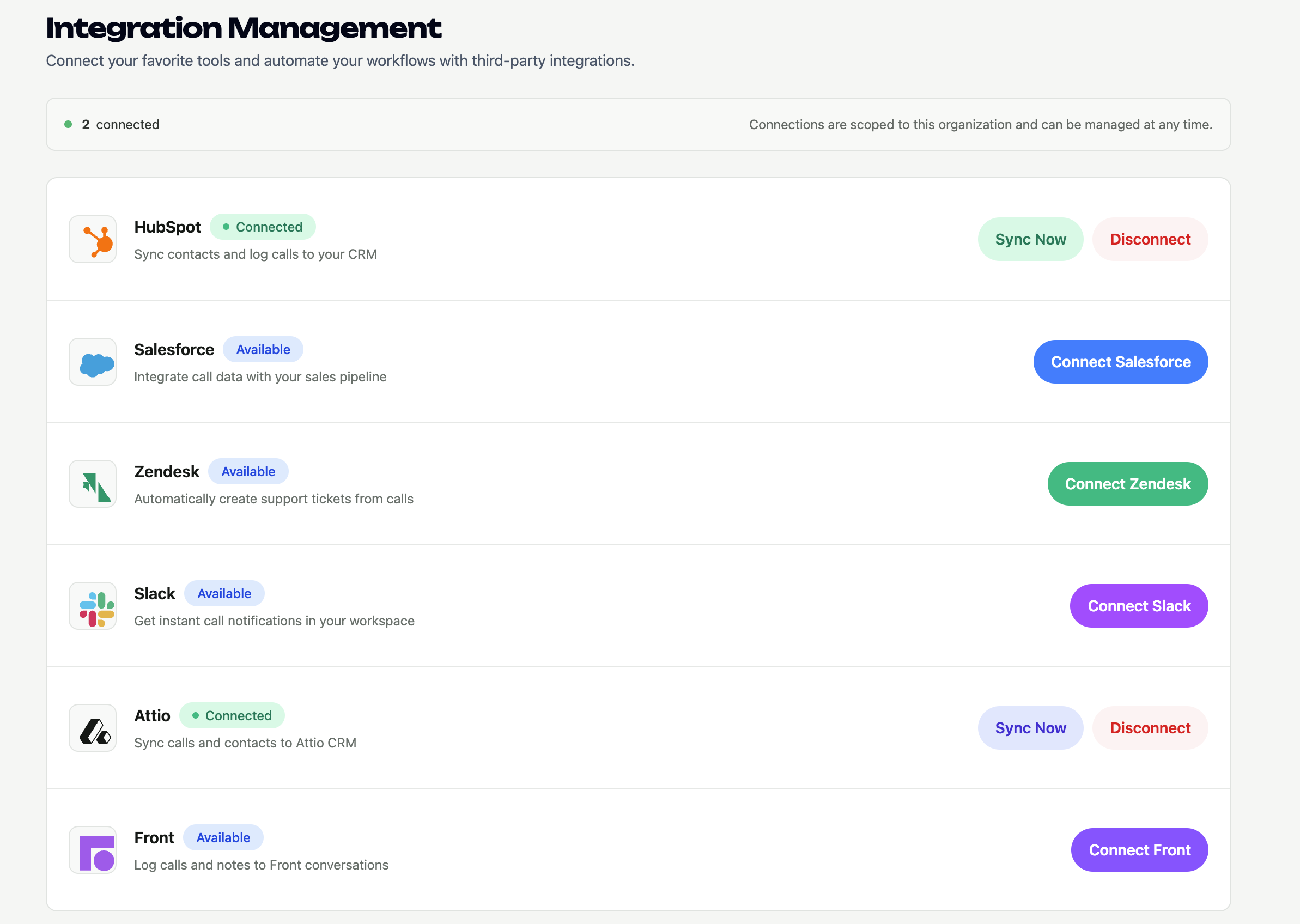
Task: Click the Salesforce integration name
Action: 174,349
